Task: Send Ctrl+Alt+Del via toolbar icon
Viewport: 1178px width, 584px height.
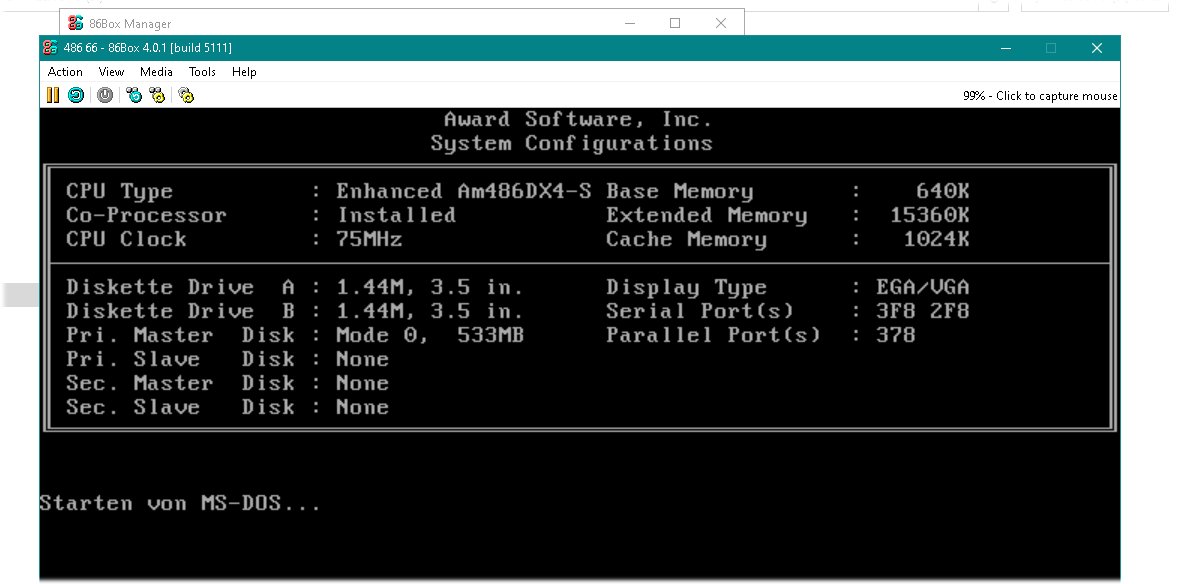Action: point(134,95)
